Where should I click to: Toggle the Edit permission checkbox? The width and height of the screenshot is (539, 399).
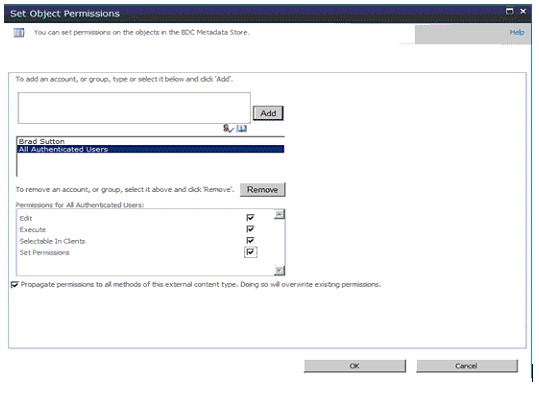(250, 218)
